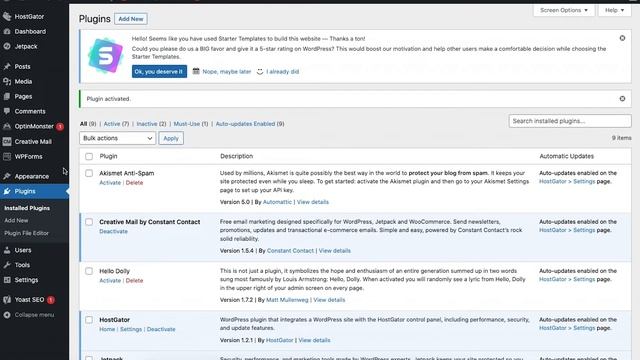Click the OptinMonster icon
640x360 pixels.
click(7, 126)
